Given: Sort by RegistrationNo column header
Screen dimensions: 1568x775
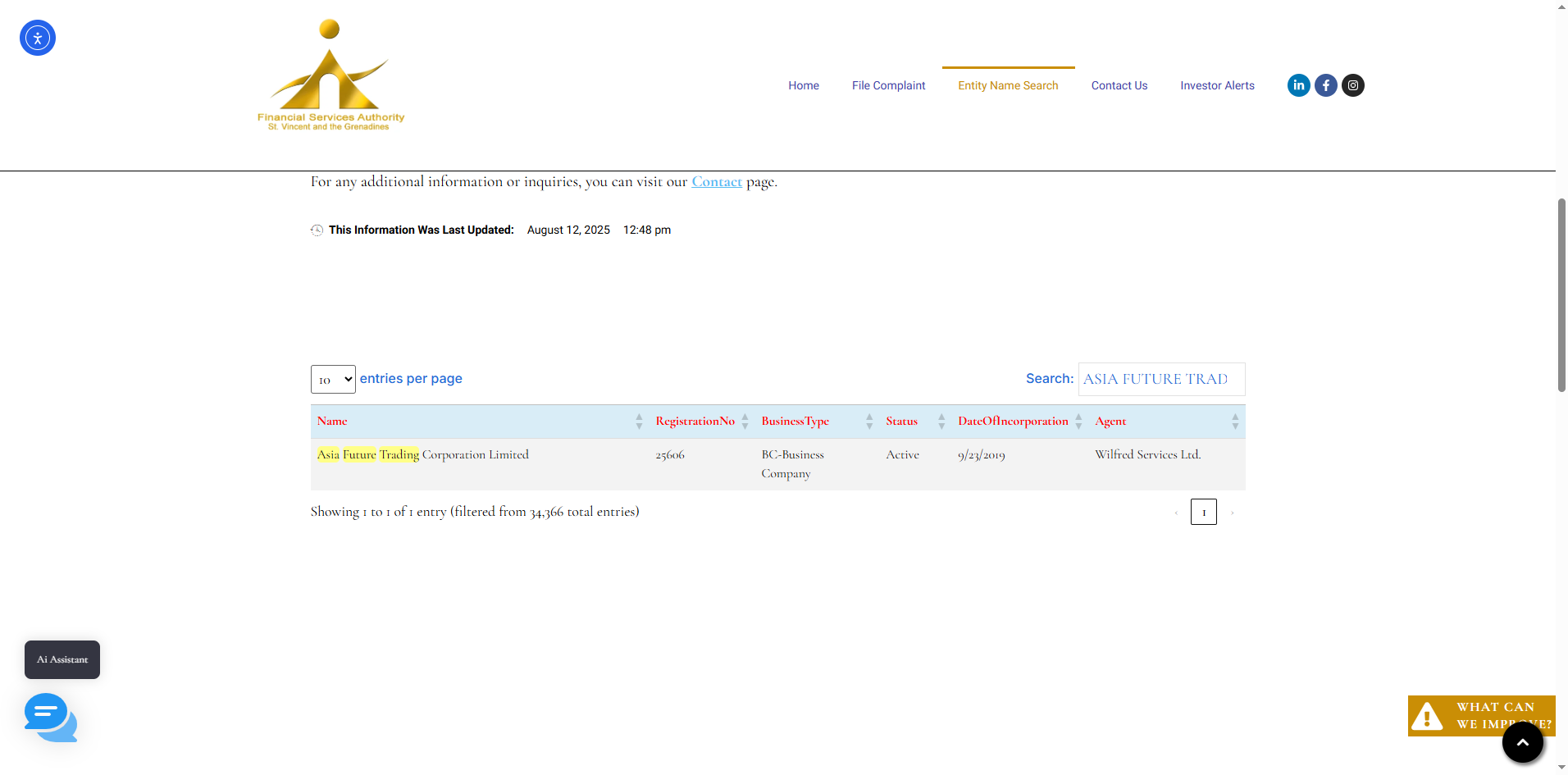Looking at the screenshot, I should [x=695, y=422].
